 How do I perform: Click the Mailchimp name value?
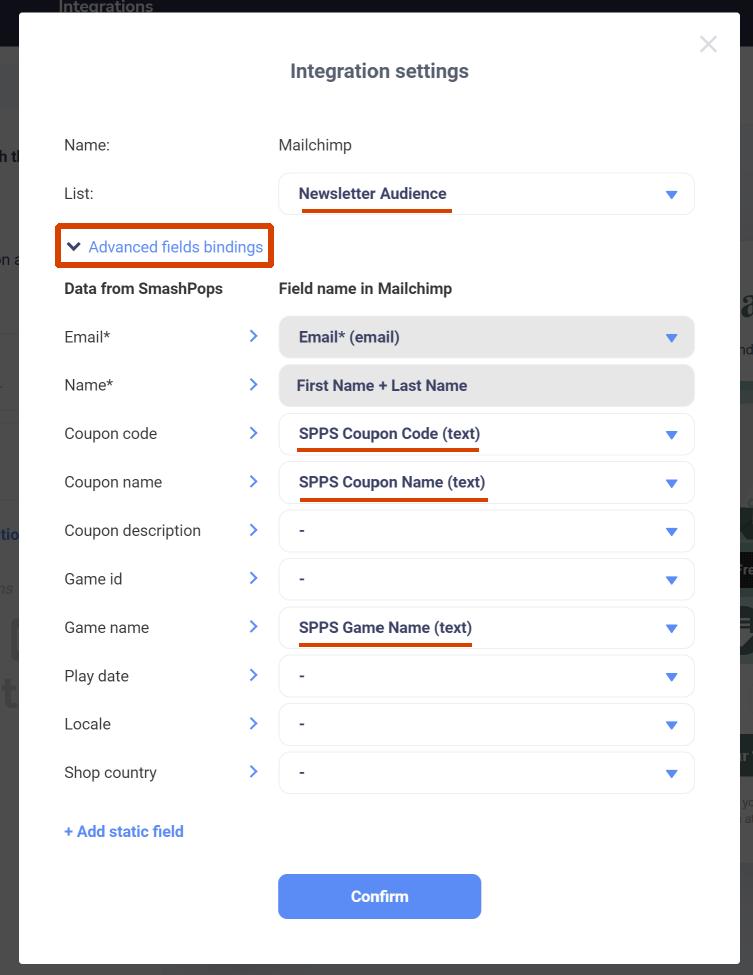tap(315, 146)
